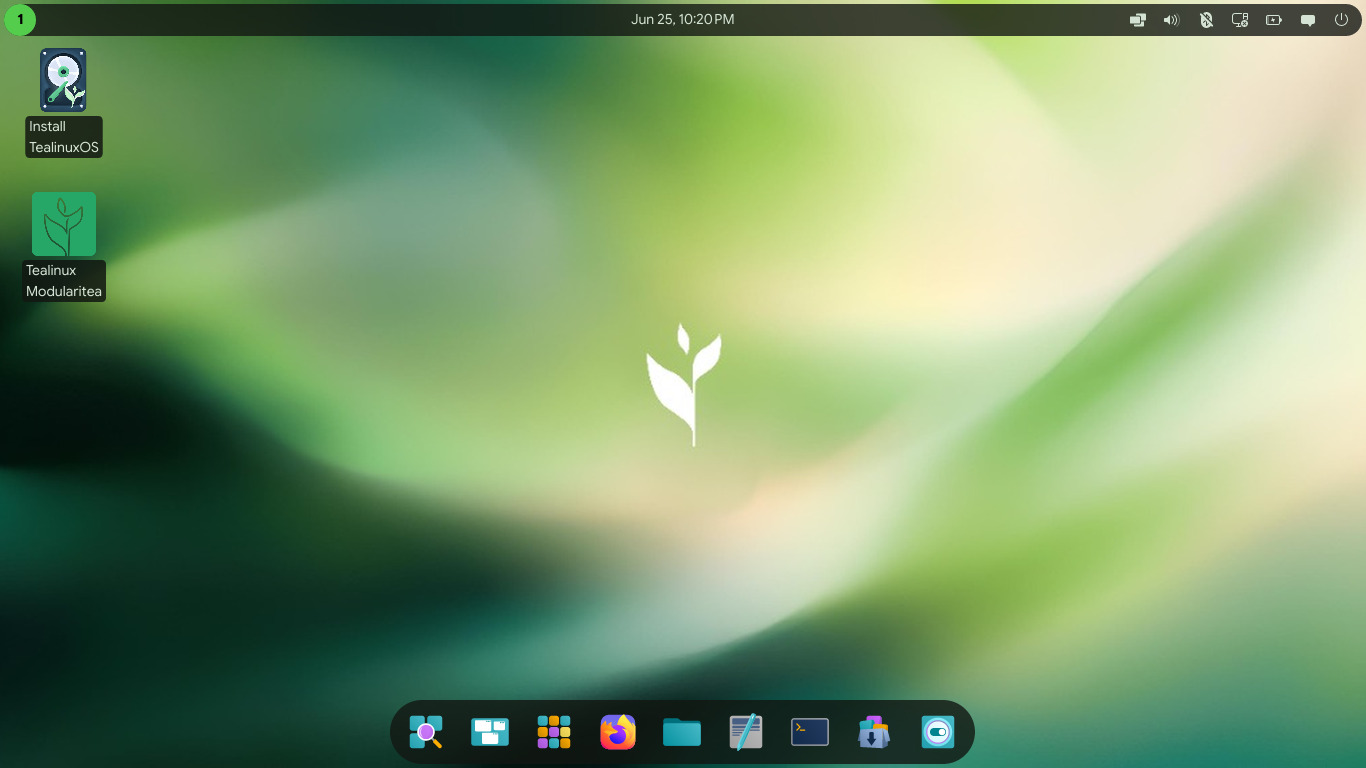
Task: Click workspace number 1 indicator
Action: point(20,19)
